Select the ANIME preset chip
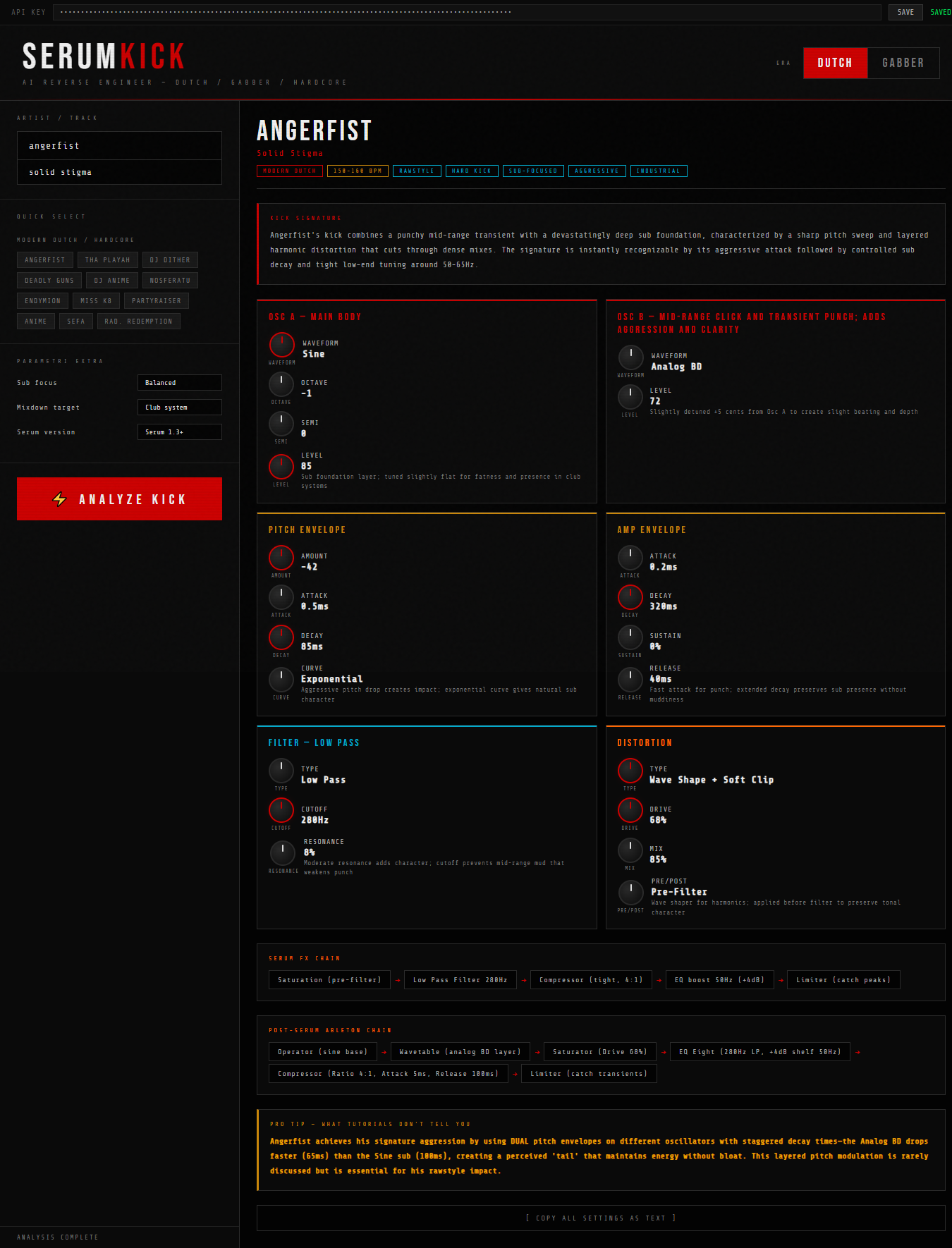Image resolution: width=952 pixels, height=1248 pixels. [x=36, y=322]
